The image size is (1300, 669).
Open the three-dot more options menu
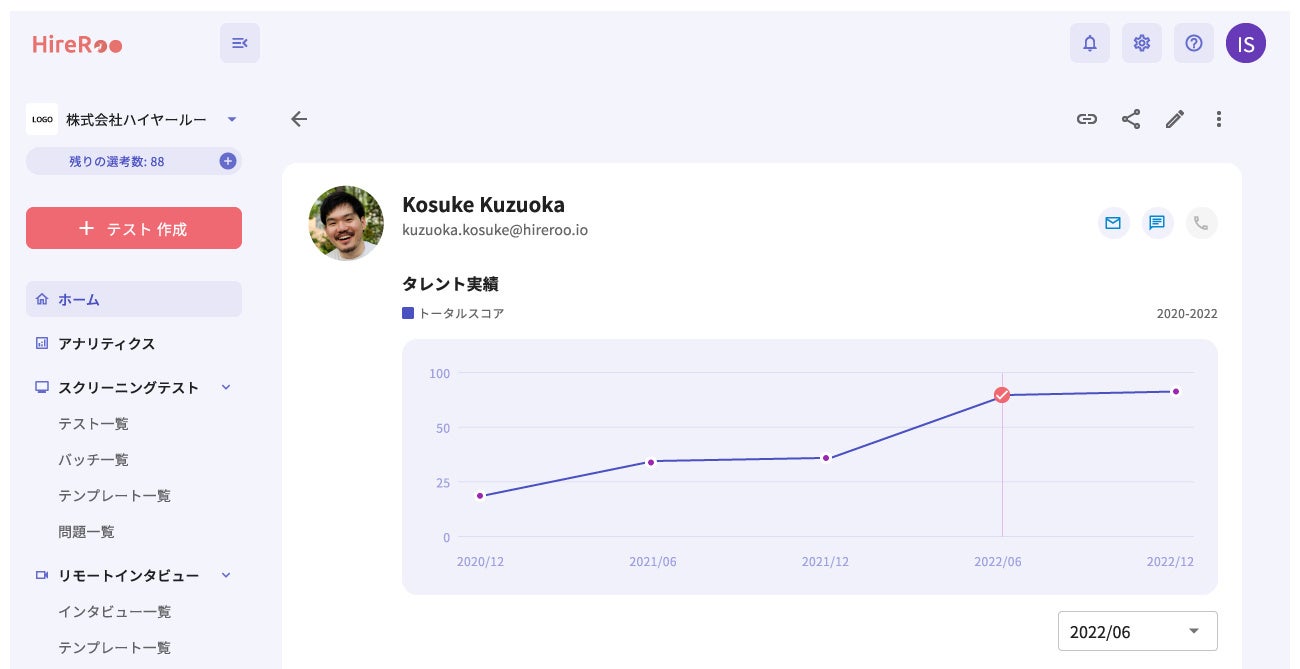(x=1218, y=119)
